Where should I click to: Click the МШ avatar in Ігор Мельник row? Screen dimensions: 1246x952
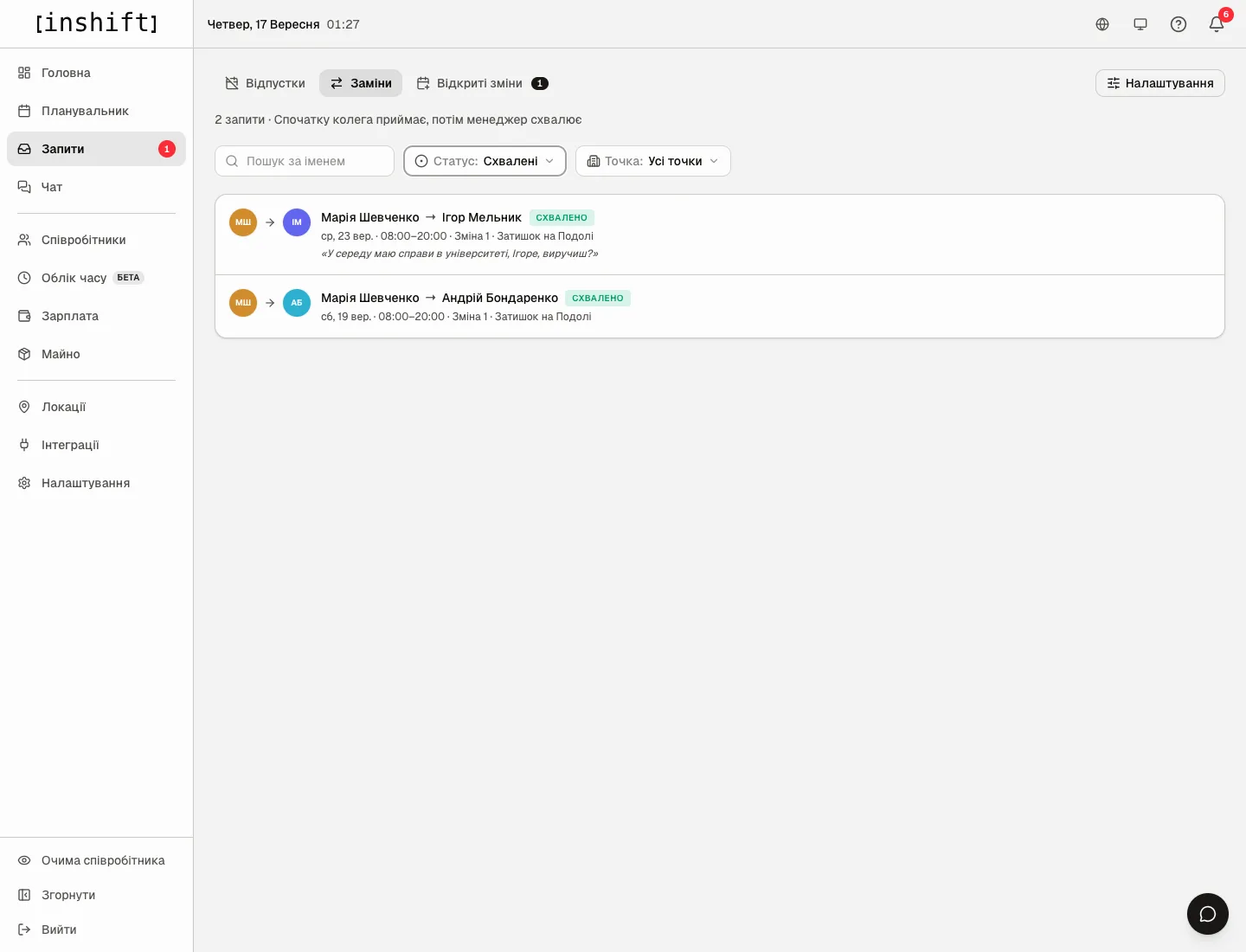click(x=243, y=222)
